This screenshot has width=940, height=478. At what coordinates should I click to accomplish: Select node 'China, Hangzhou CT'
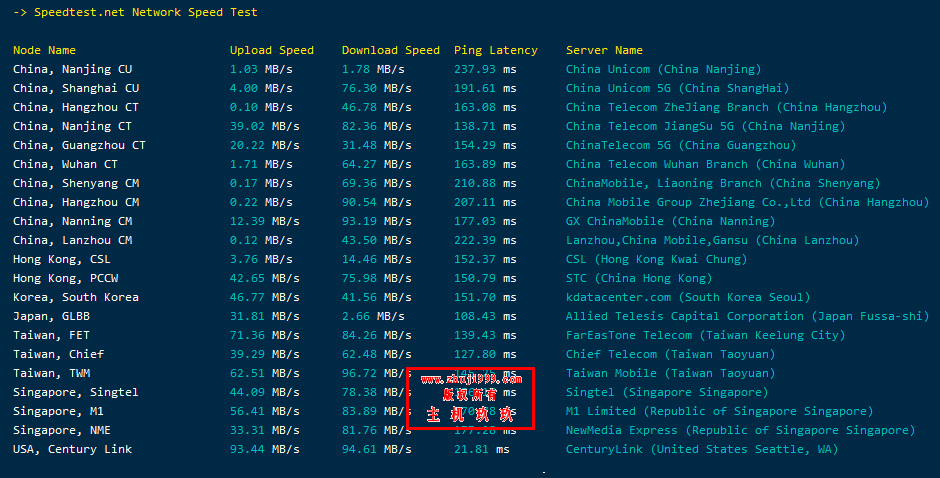pyautogui.click(x=76, y=107)
